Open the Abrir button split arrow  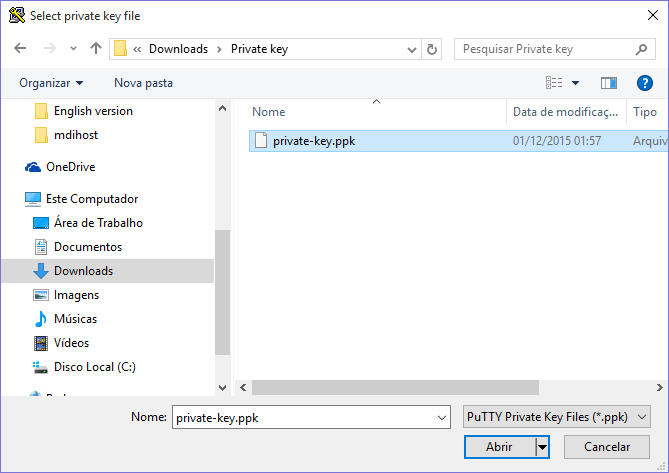click(542, 447)
